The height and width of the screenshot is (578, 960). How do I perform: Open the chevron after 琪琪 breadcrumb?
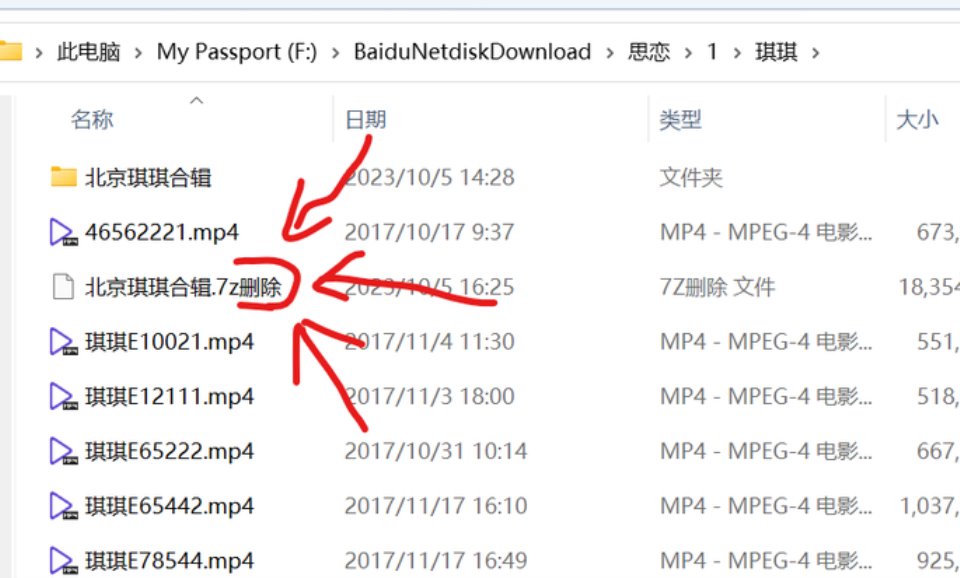coord(816,53)
